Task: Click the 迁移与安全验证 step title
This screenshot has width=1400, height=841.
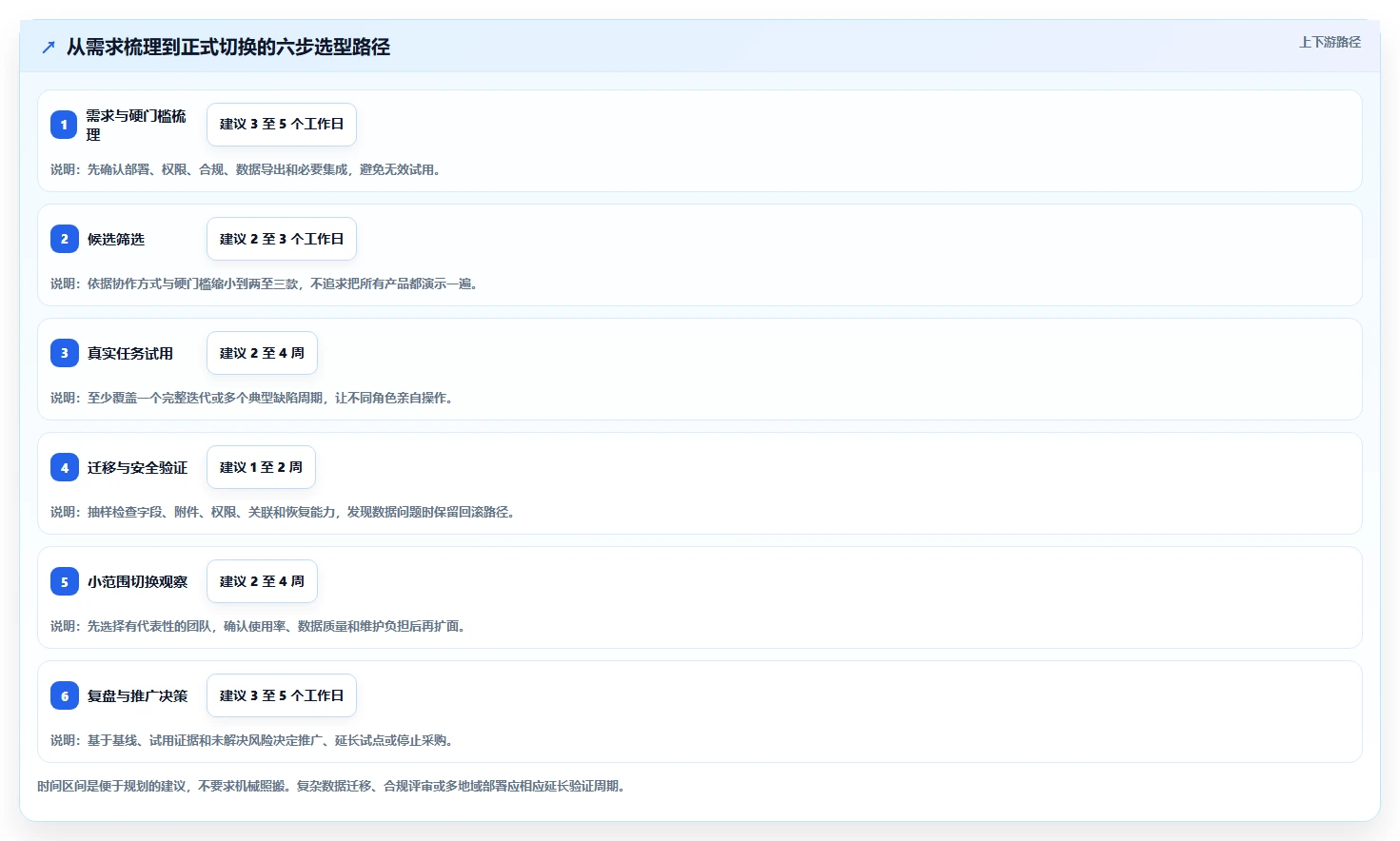Action: click(137, 467)
